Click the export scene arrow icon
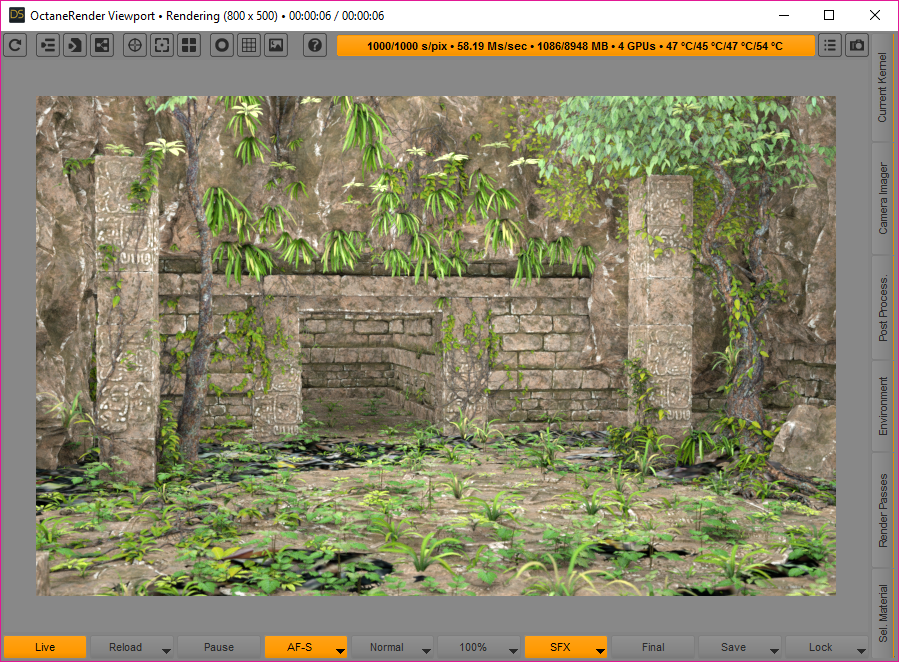 (x=75, y=45)
